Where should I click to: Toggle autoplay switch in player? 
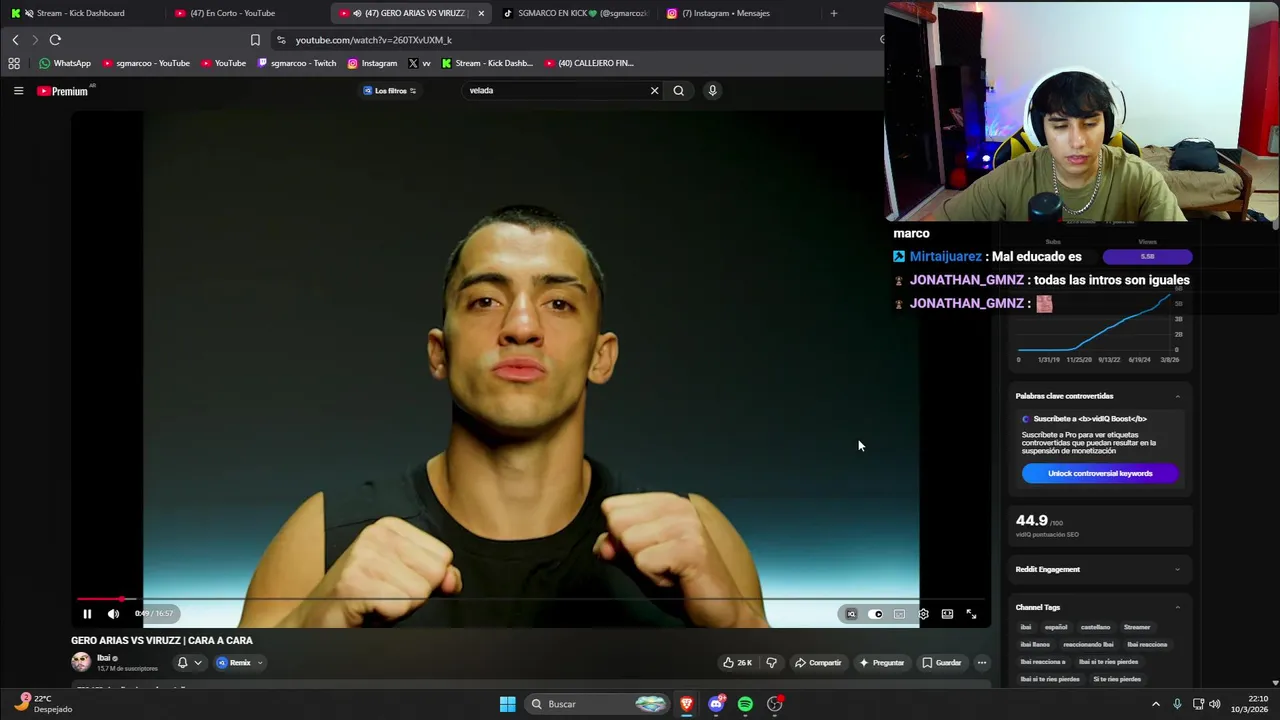tap(875, 614)
